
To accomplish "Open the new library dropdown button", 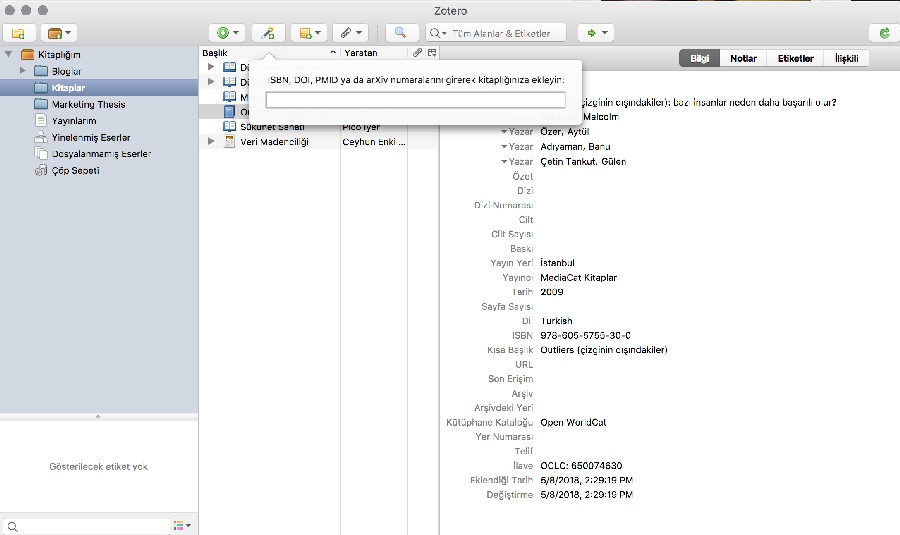I will (x=59, y=33).
